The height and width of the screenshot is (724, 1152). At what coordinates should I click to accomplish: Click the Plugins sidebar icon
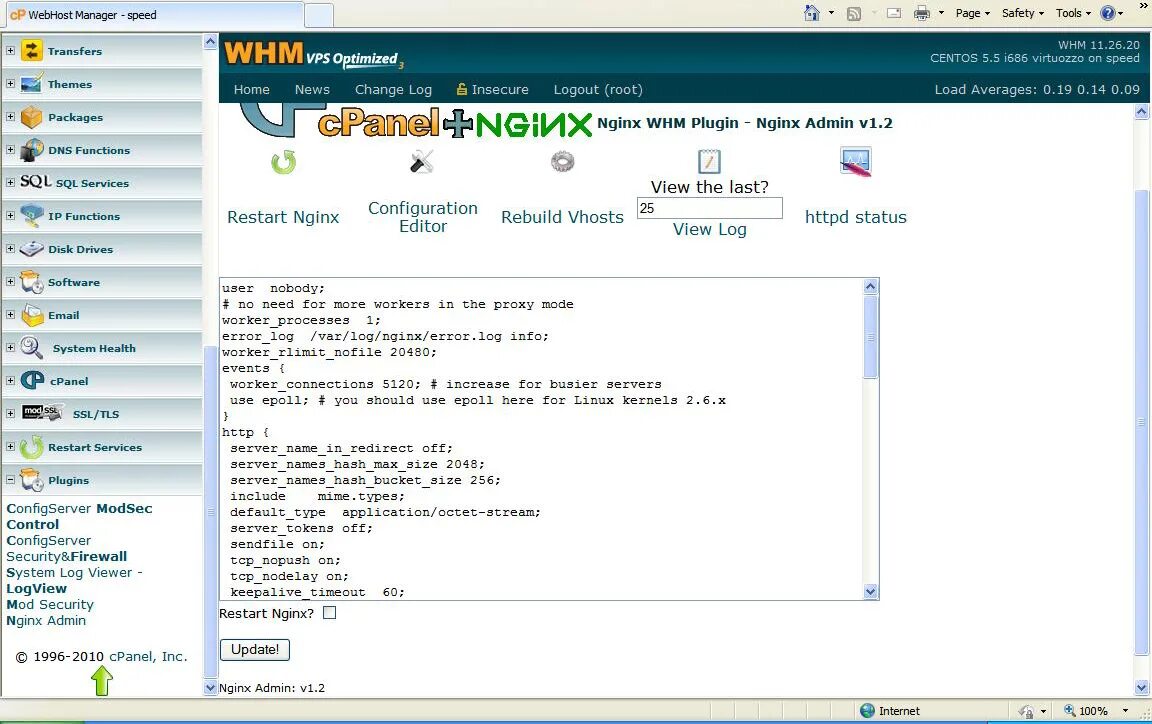(32, 480)
